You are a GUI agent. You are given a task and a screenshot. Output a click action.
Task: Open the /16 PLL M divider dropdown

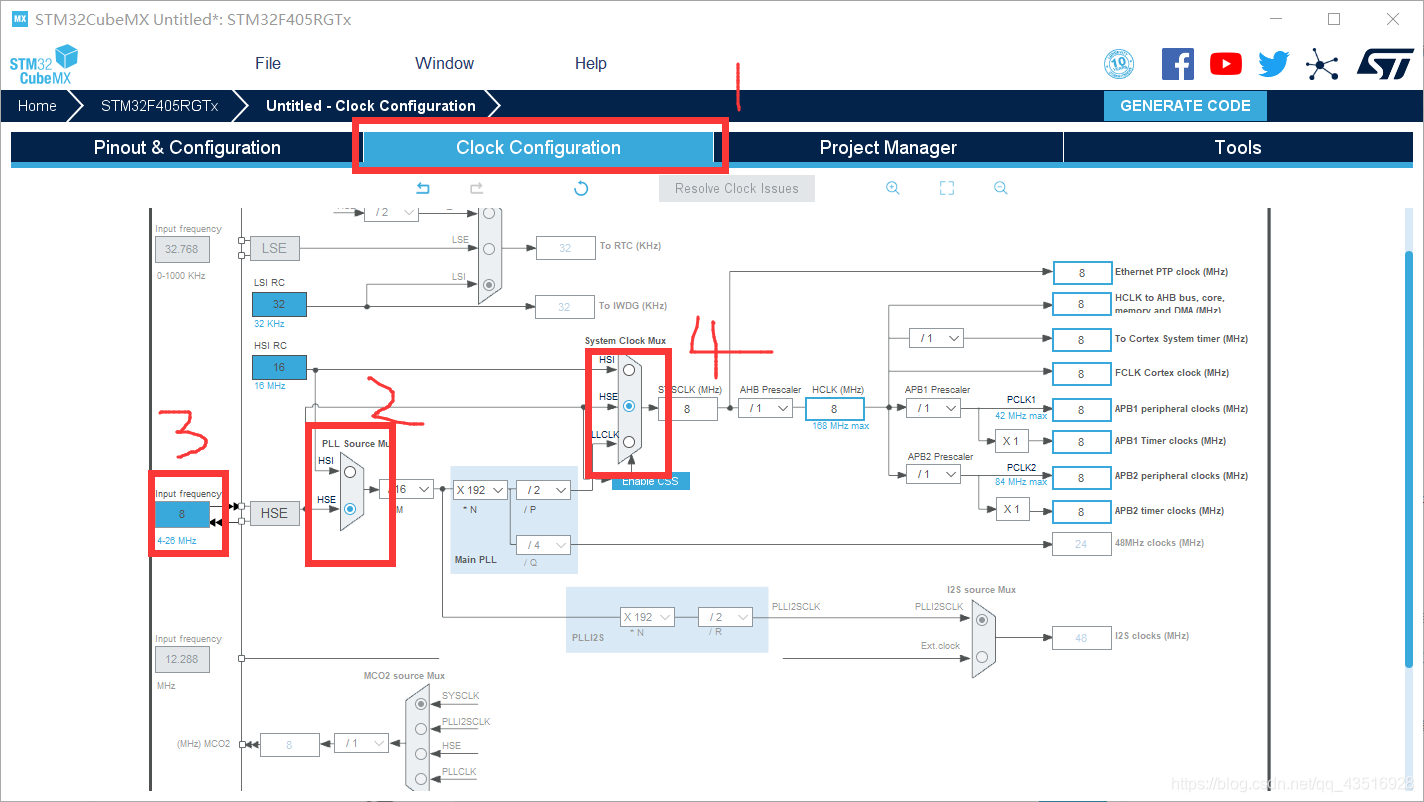pos(407,489)
